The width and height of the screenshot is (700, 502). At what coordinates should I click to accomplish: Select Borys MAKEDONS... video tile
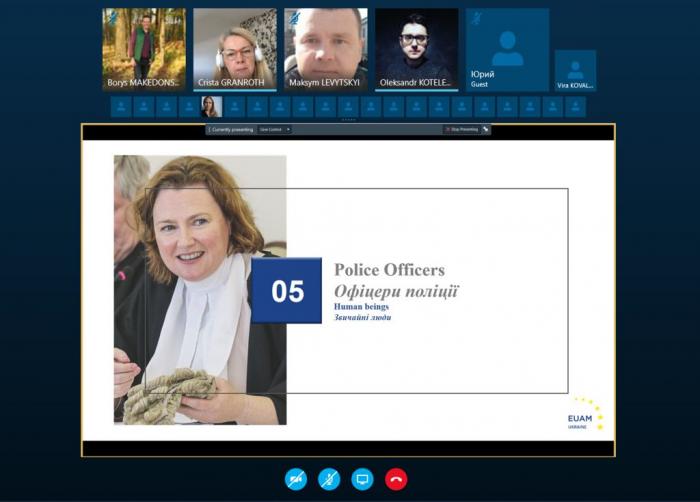click(144, 50)
